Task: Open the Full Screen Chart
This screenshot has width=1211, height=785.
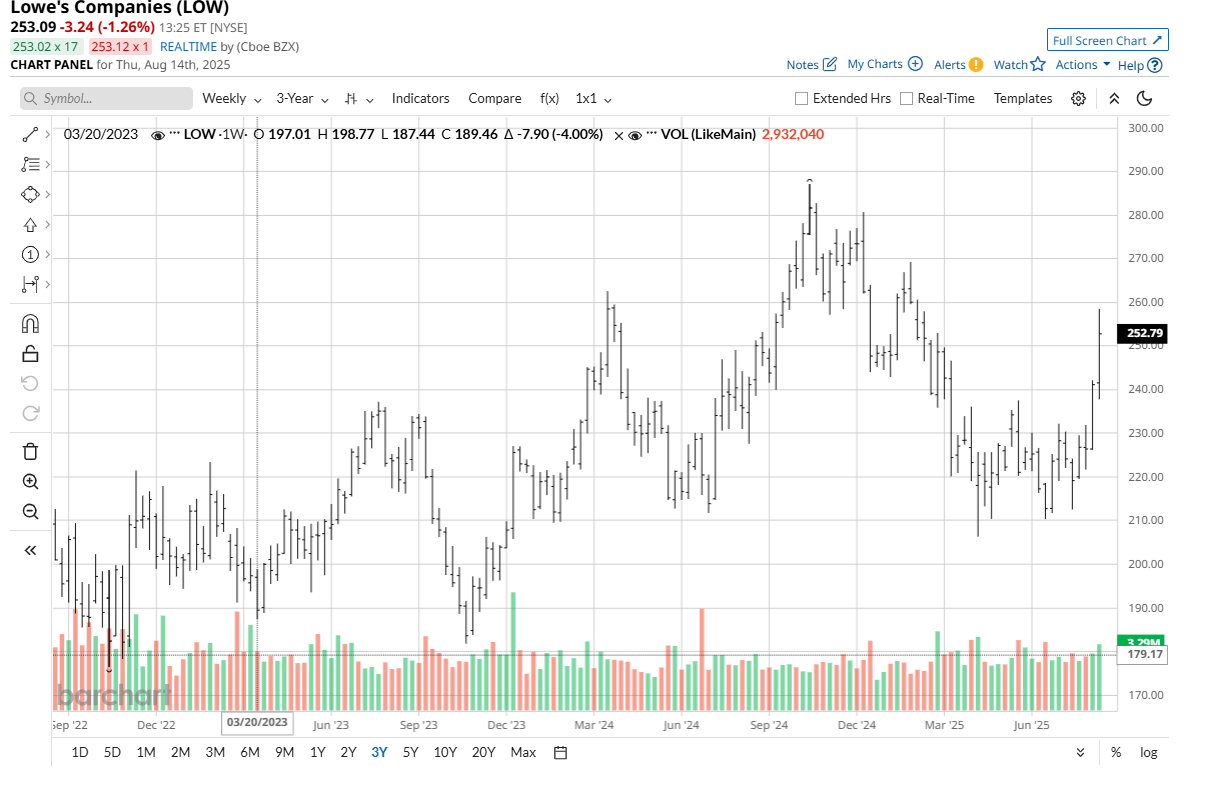Action: (x=1108, y=40)
